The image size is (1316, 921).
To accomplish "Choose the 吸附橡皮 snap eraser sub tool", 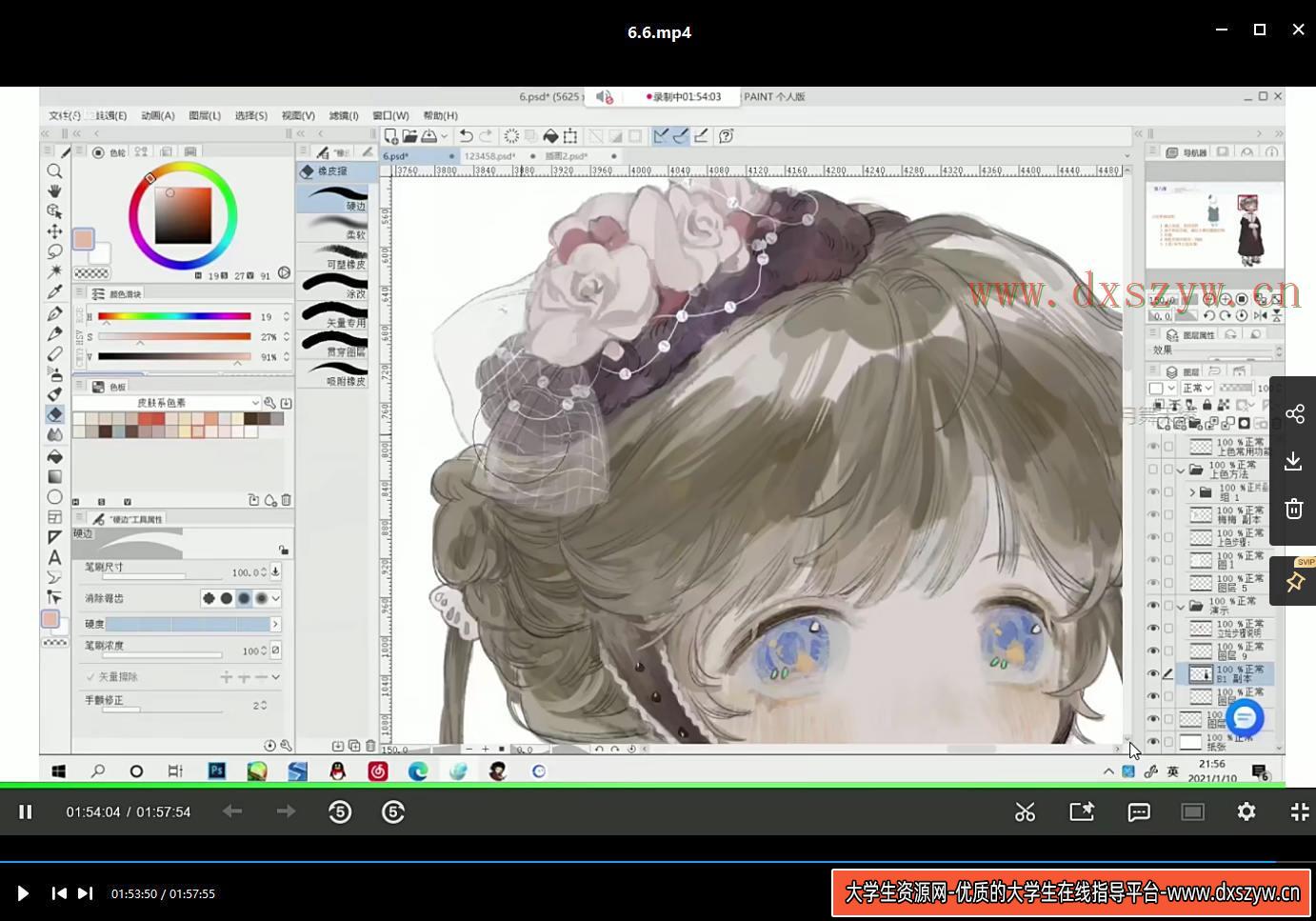I will tap(332, 373).
